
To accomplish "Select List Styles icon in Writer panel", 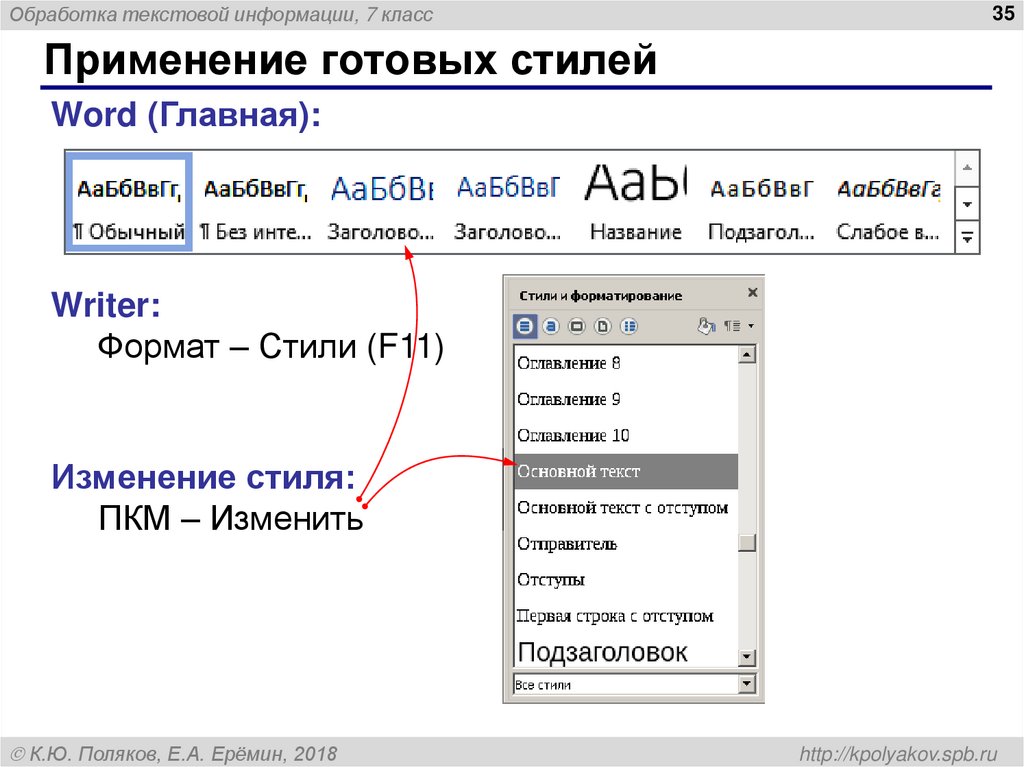I will (x=629, y=326).
